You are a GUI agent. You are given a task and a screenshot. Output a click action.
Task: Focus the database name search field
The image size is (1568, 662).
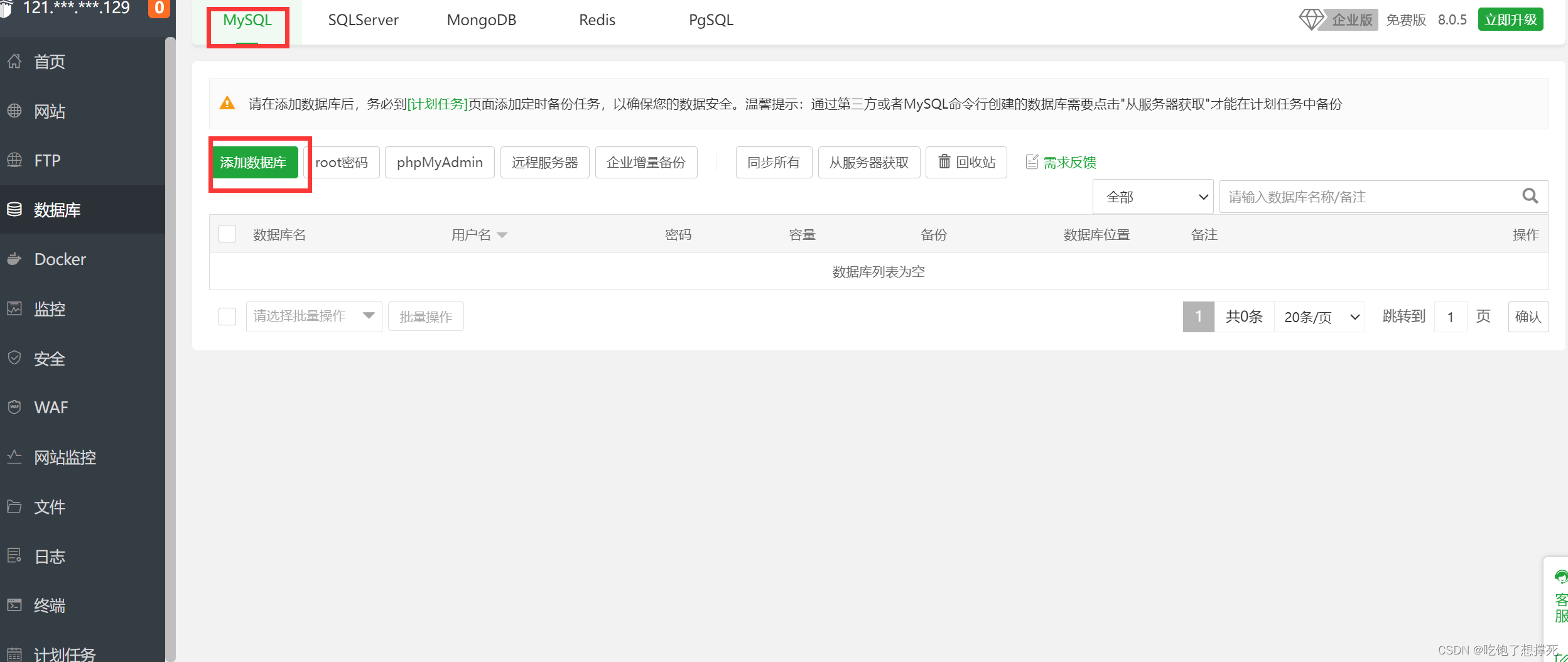coord(1384,197)
